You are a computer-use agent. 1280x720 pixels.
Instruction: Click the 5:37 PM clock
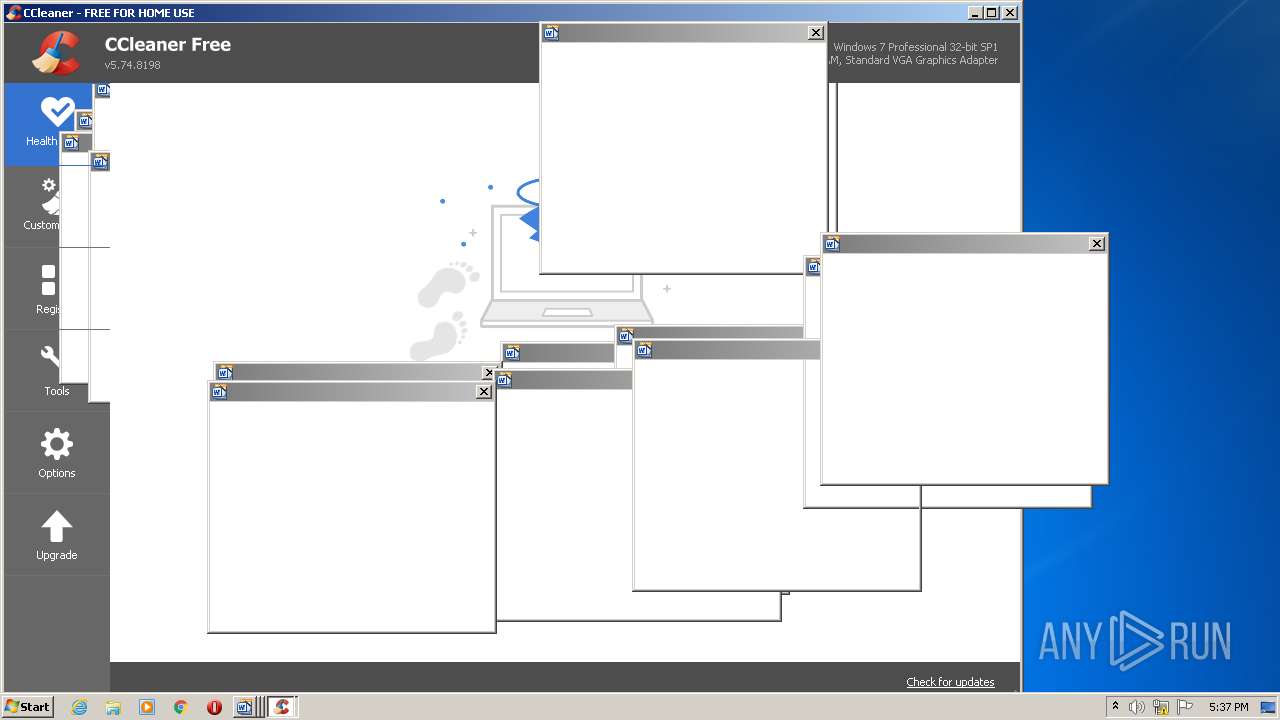[x=1228, y=707]
